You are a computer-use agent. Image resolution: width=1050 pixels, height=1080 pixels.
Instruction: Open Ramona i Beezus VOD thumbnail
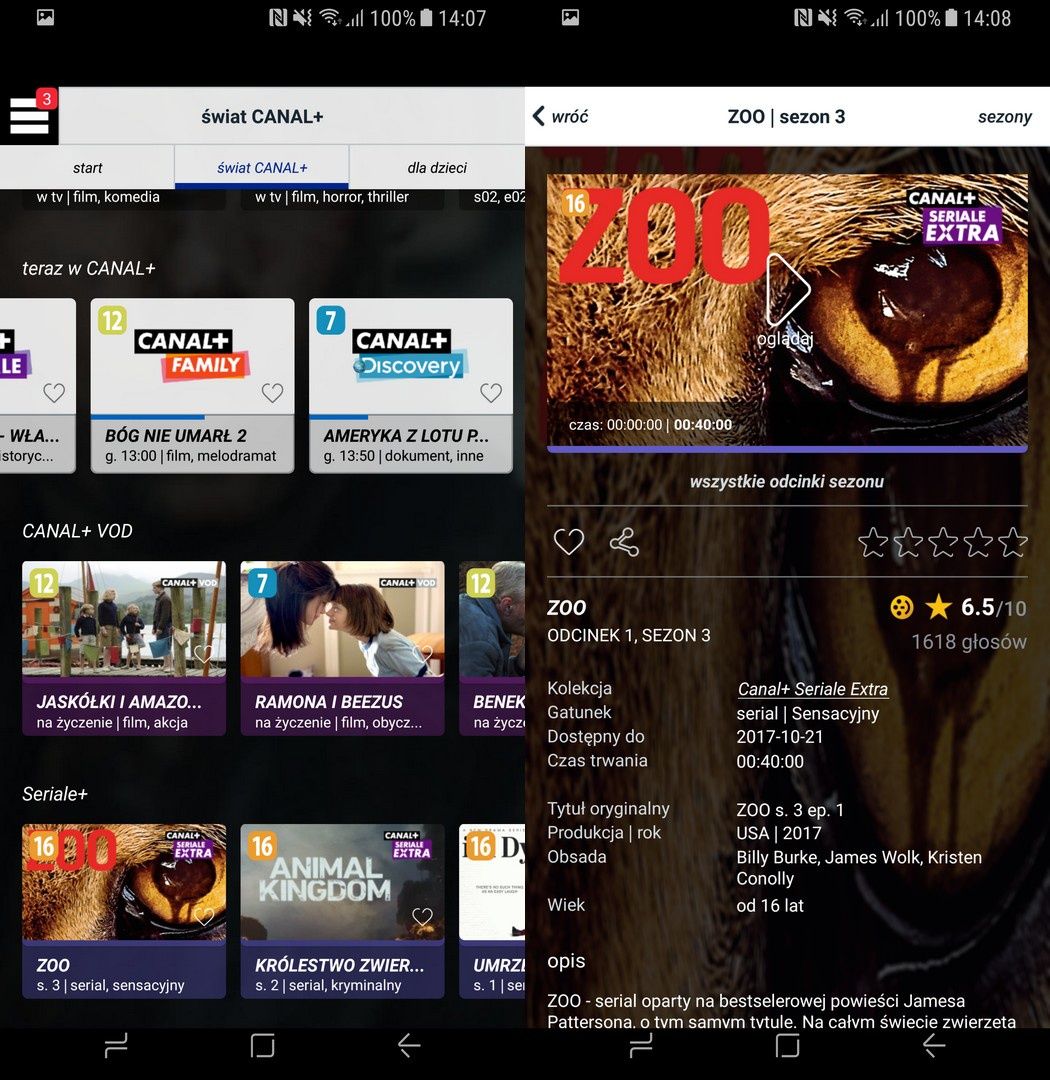pyautogui.click(x=342, y=619)
